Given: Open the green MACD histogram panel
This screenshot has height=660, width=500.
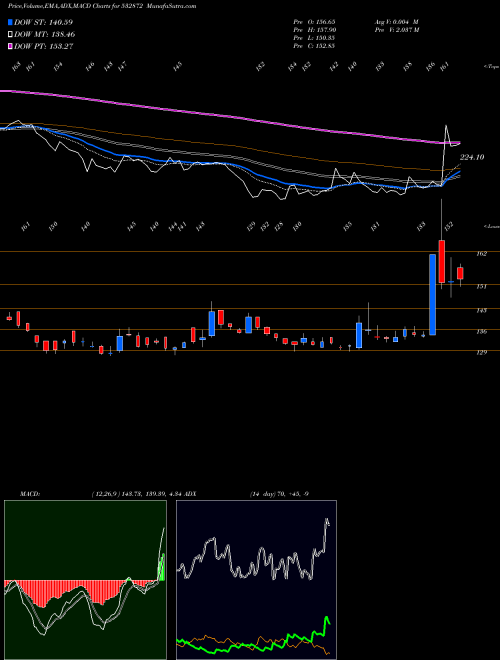Looking at the screenshot, I should [85, 580].
